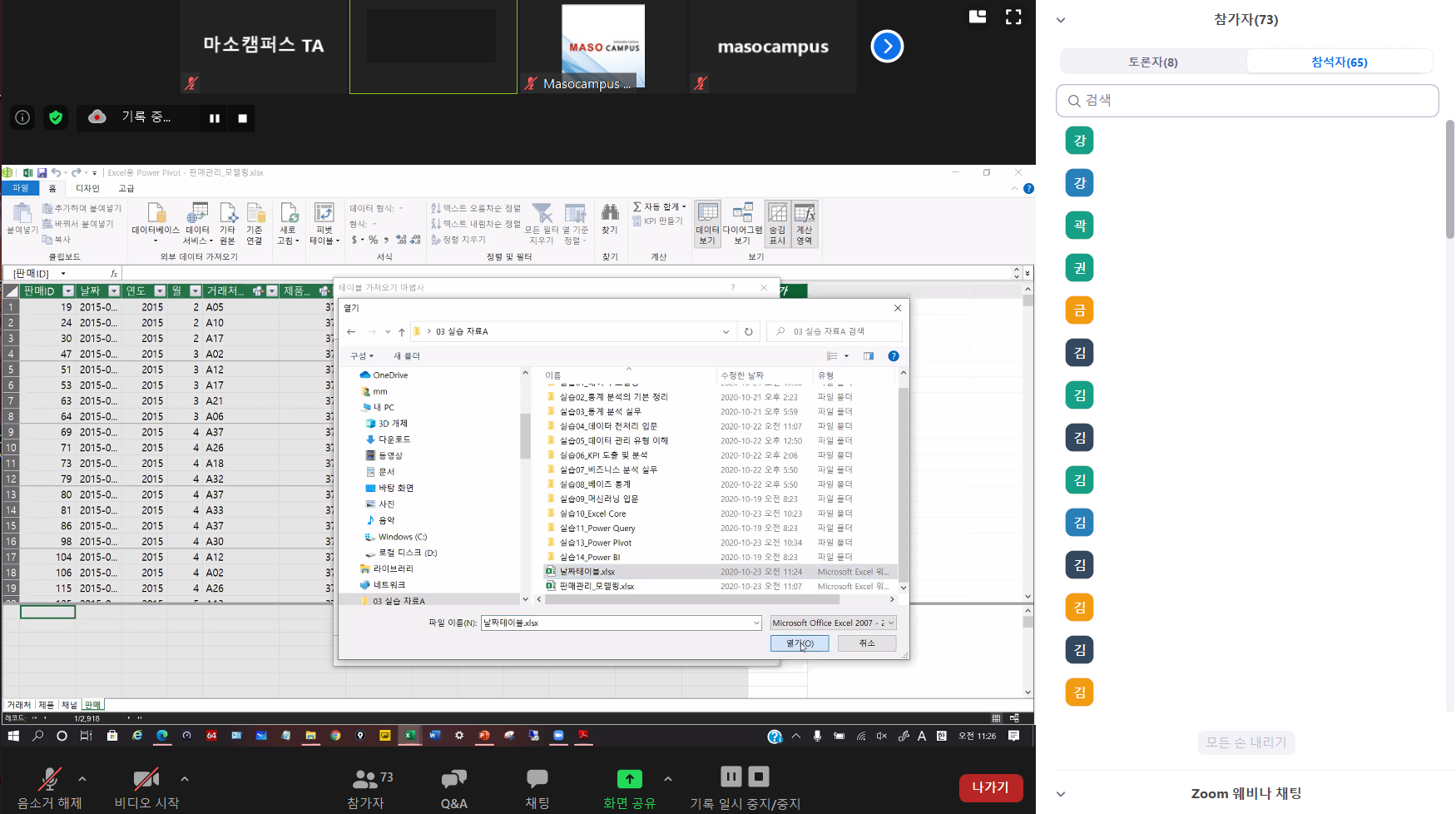
Task: Click the 열기(O) button
Action: click(799, 643)
